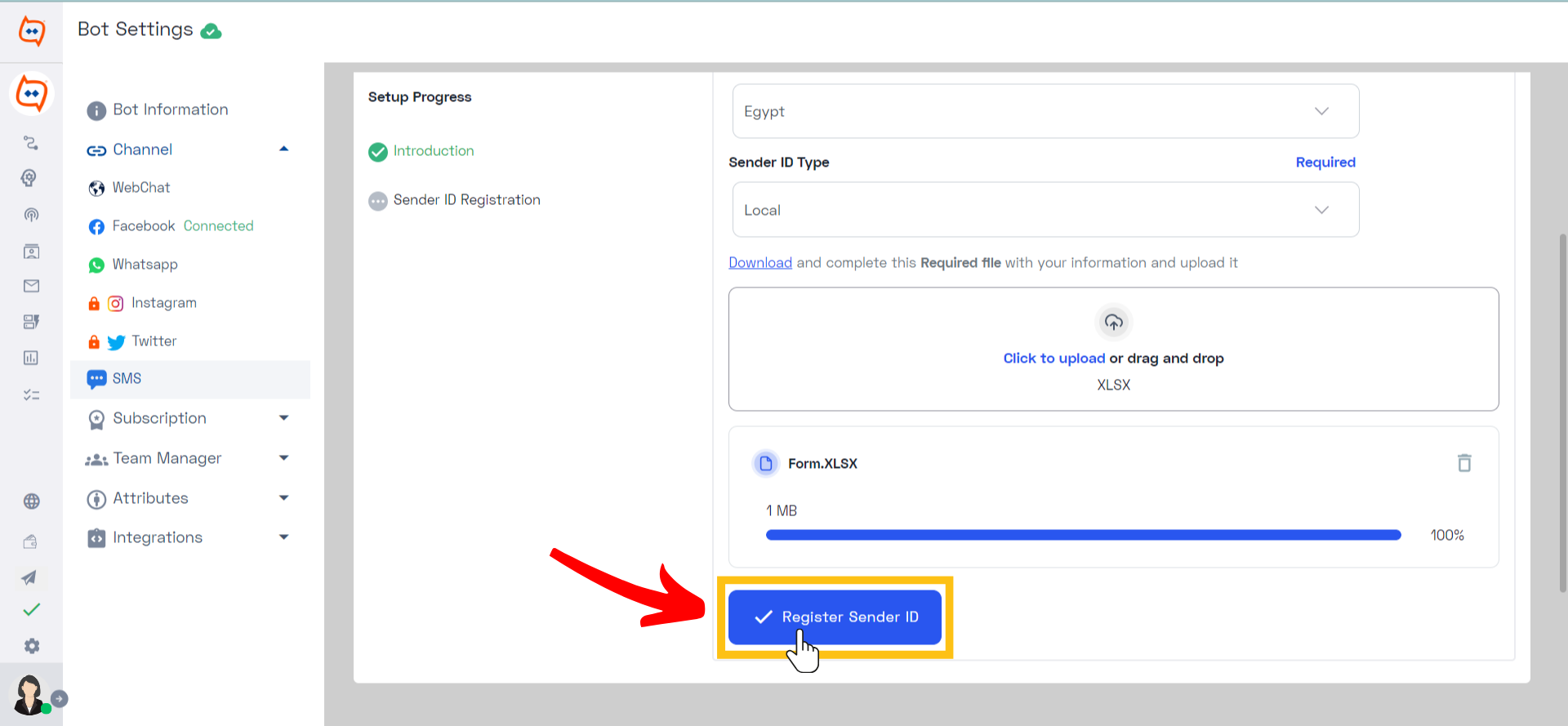Screen dimensions: 1568x726
Task: Collapse the Channel section
Action: tap(283, 149)
